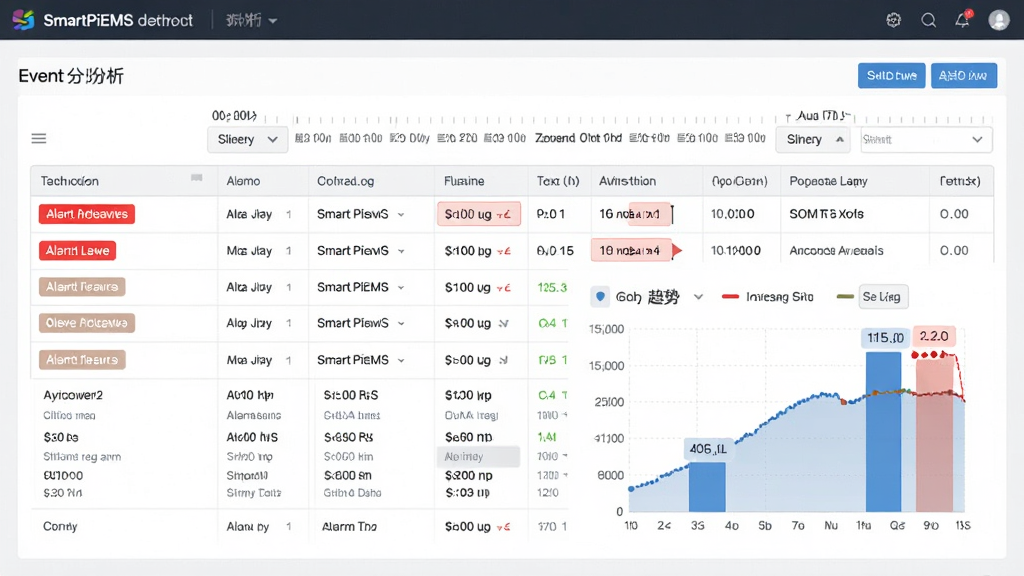Toggle the blue Goh legend marker
The width and height of the screenshot is (1024, 576).
pyautogui.click(x=600, y=296)
